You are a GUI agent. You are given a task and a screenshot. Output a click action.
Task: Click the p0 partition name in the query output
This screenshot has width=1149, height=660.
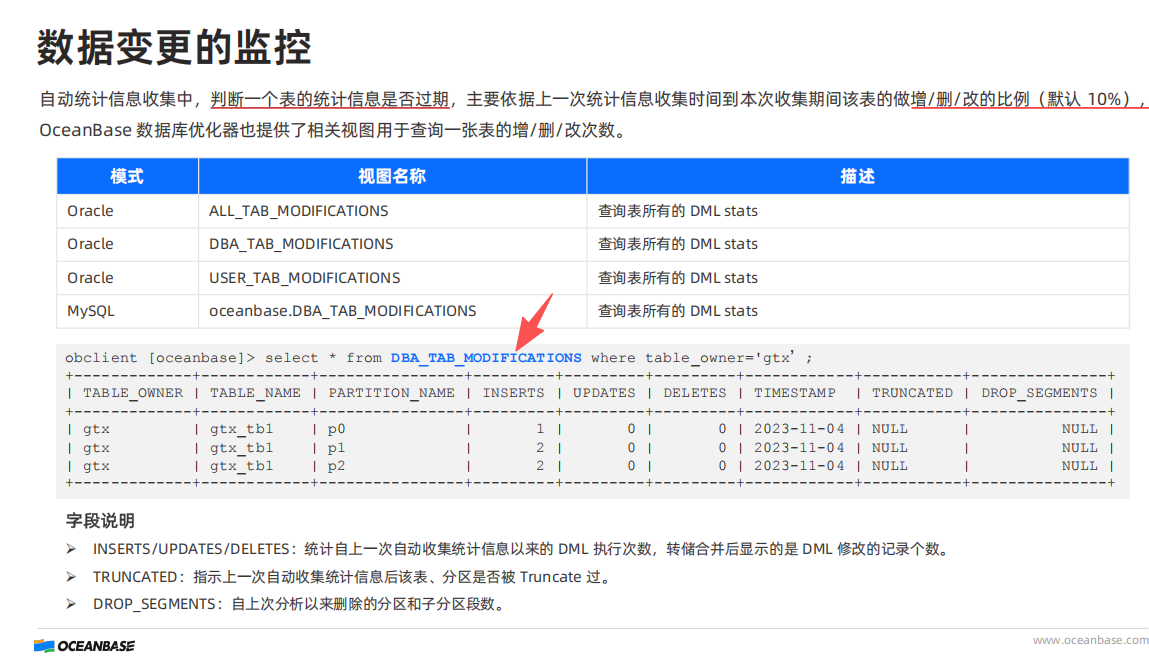pos(336,429)
